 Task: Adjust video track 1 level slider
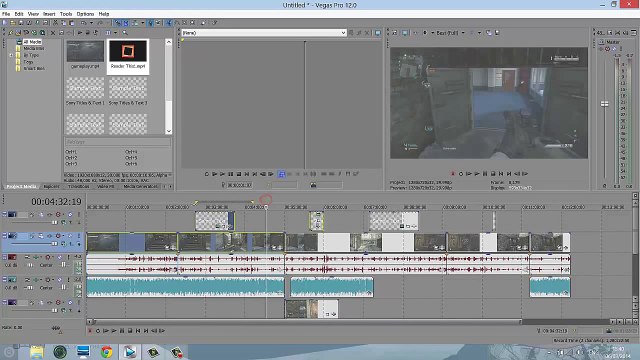[x=55, y=222]
